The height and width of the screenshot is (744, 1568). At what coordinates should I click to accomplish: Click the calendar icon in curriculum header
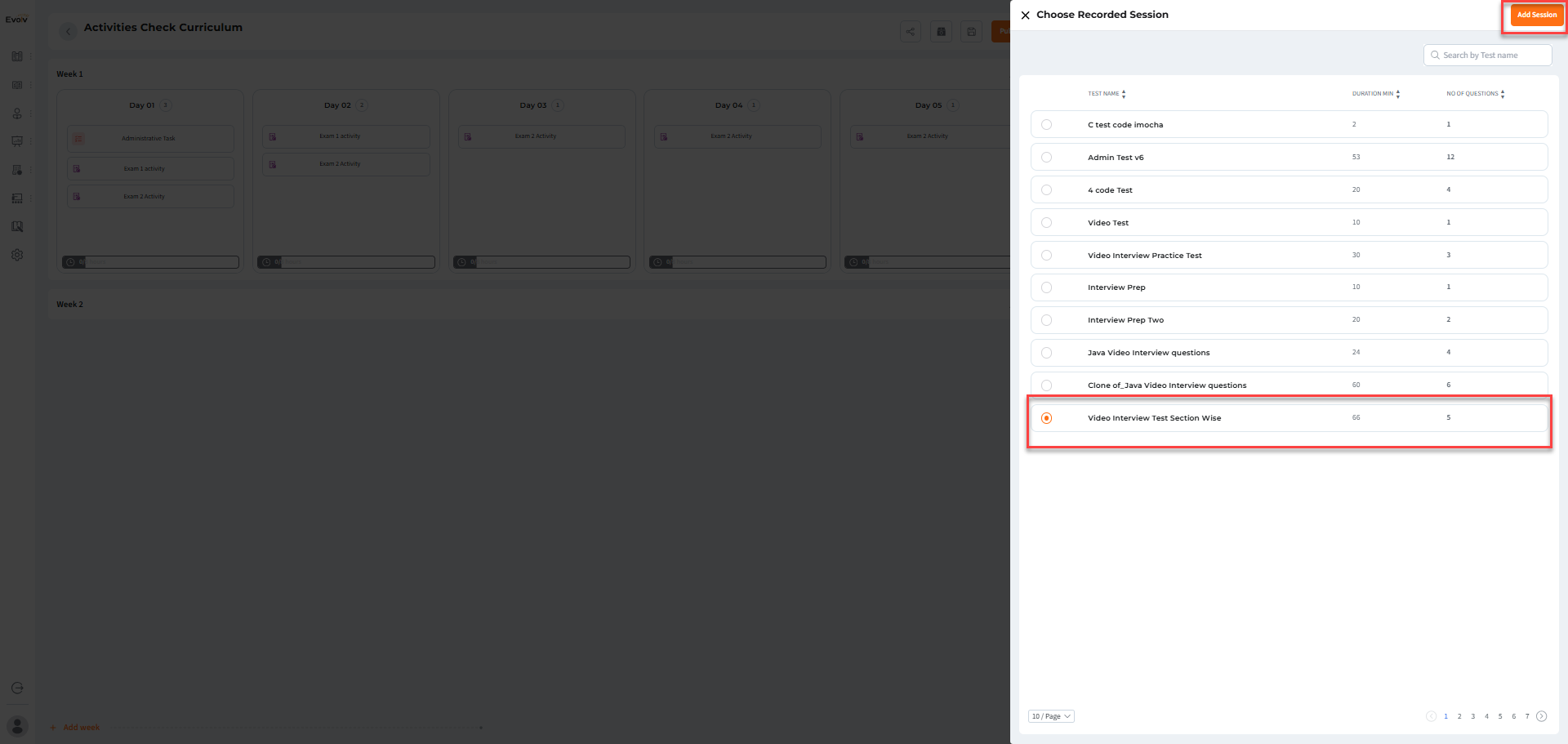point(941,32)
